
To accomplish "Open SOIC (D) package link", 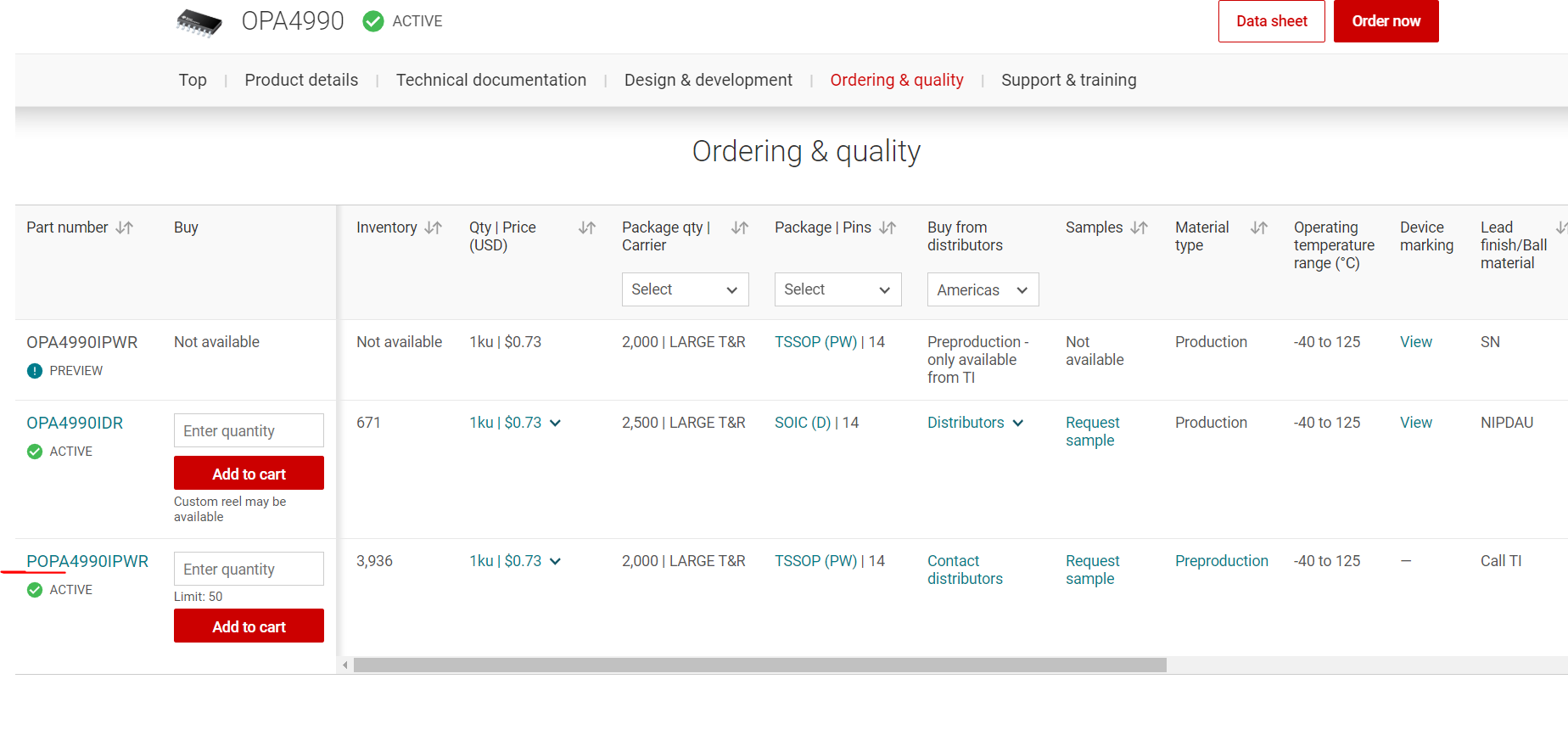I will (803, 423).
